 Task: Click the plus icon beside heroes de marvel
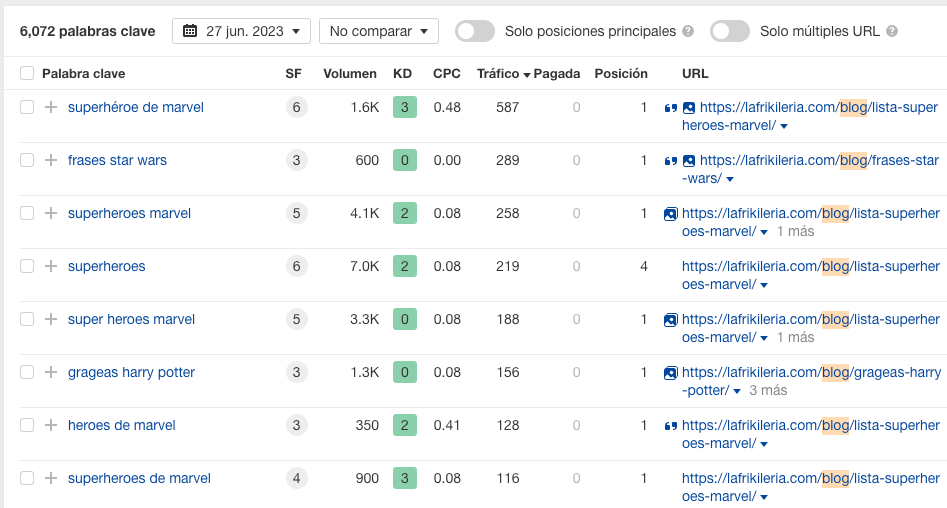[51, 425]
